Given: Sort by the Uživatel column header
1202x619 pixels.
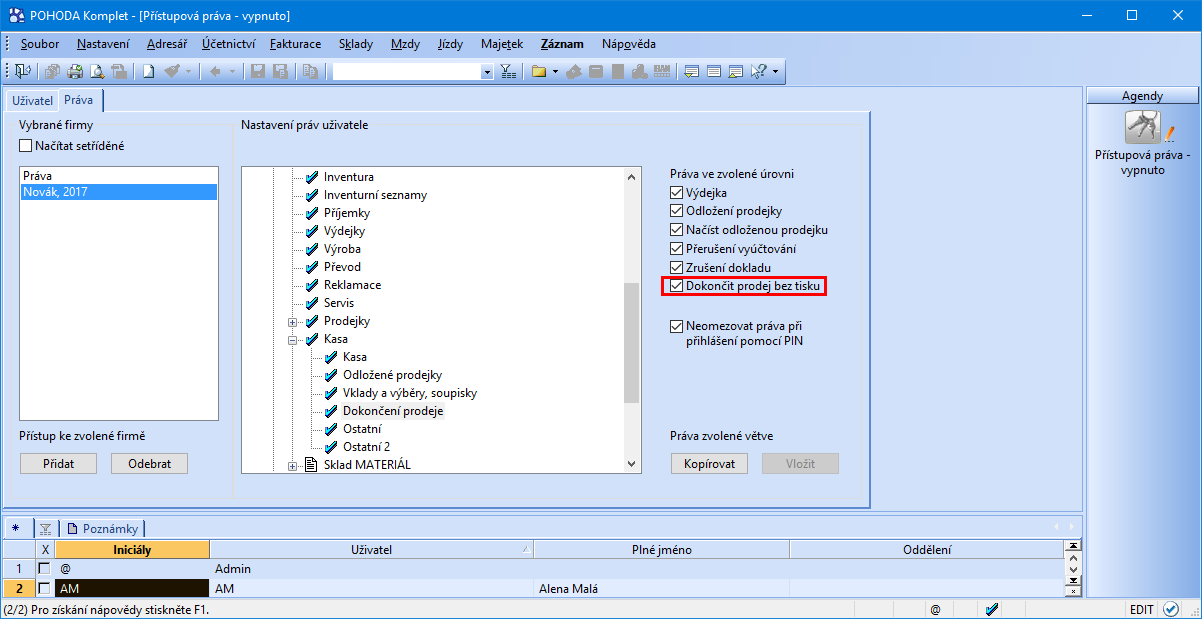Looking at the screenshot, I should [372, 549].
